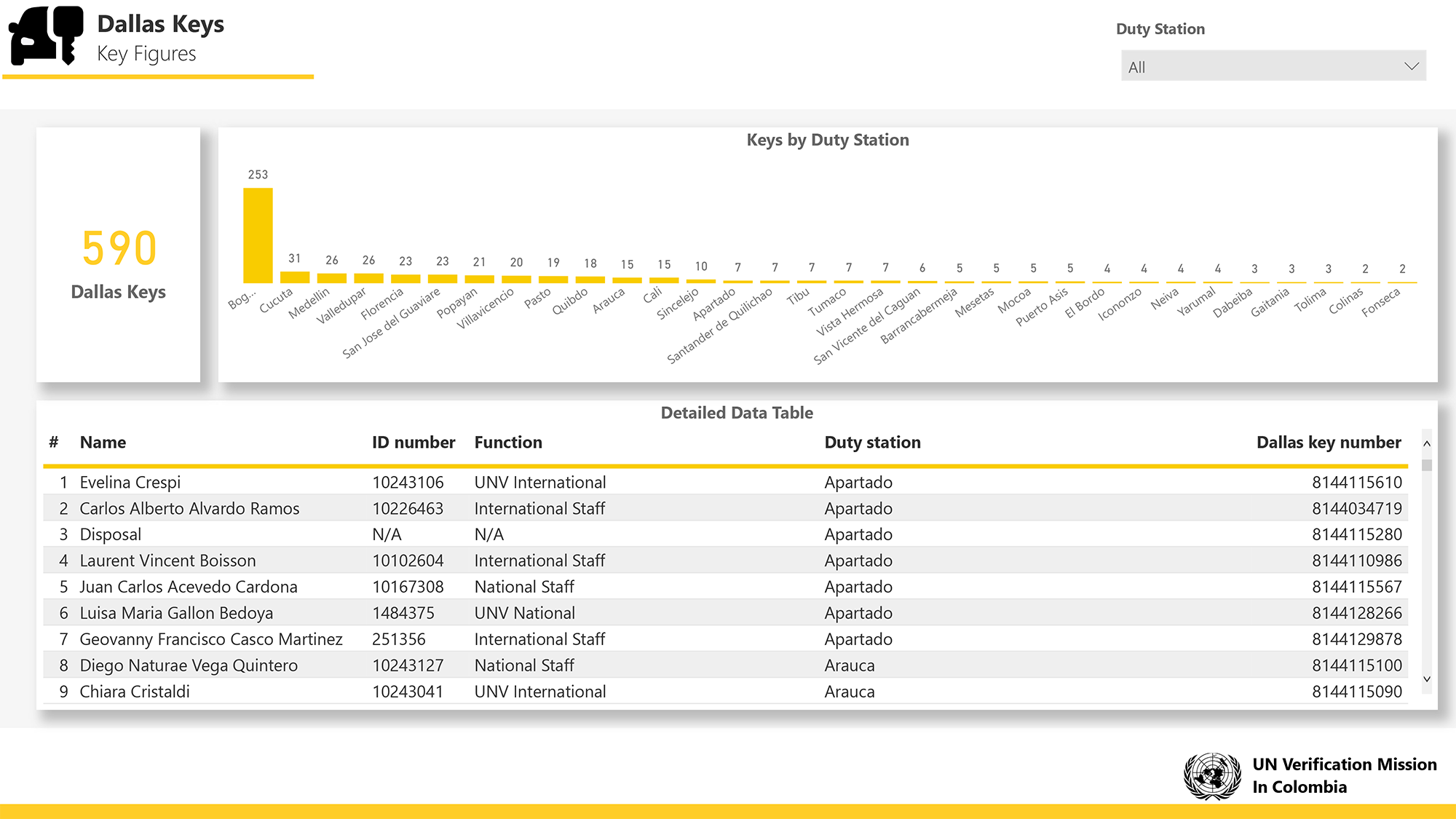Click the Medellin axis label
1456x819 pixels.
click(309, 303)
